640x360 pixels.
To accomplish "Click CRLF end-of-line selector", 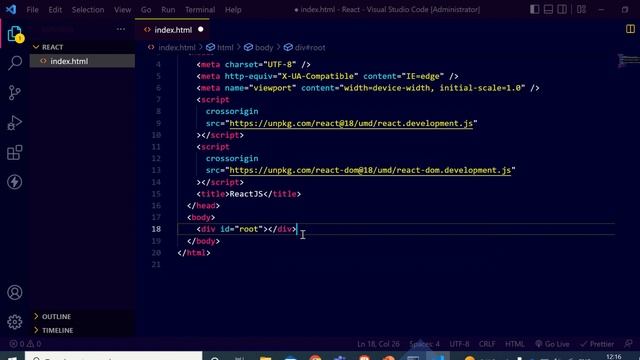I will pyautogui.click(x=487, y=344).
